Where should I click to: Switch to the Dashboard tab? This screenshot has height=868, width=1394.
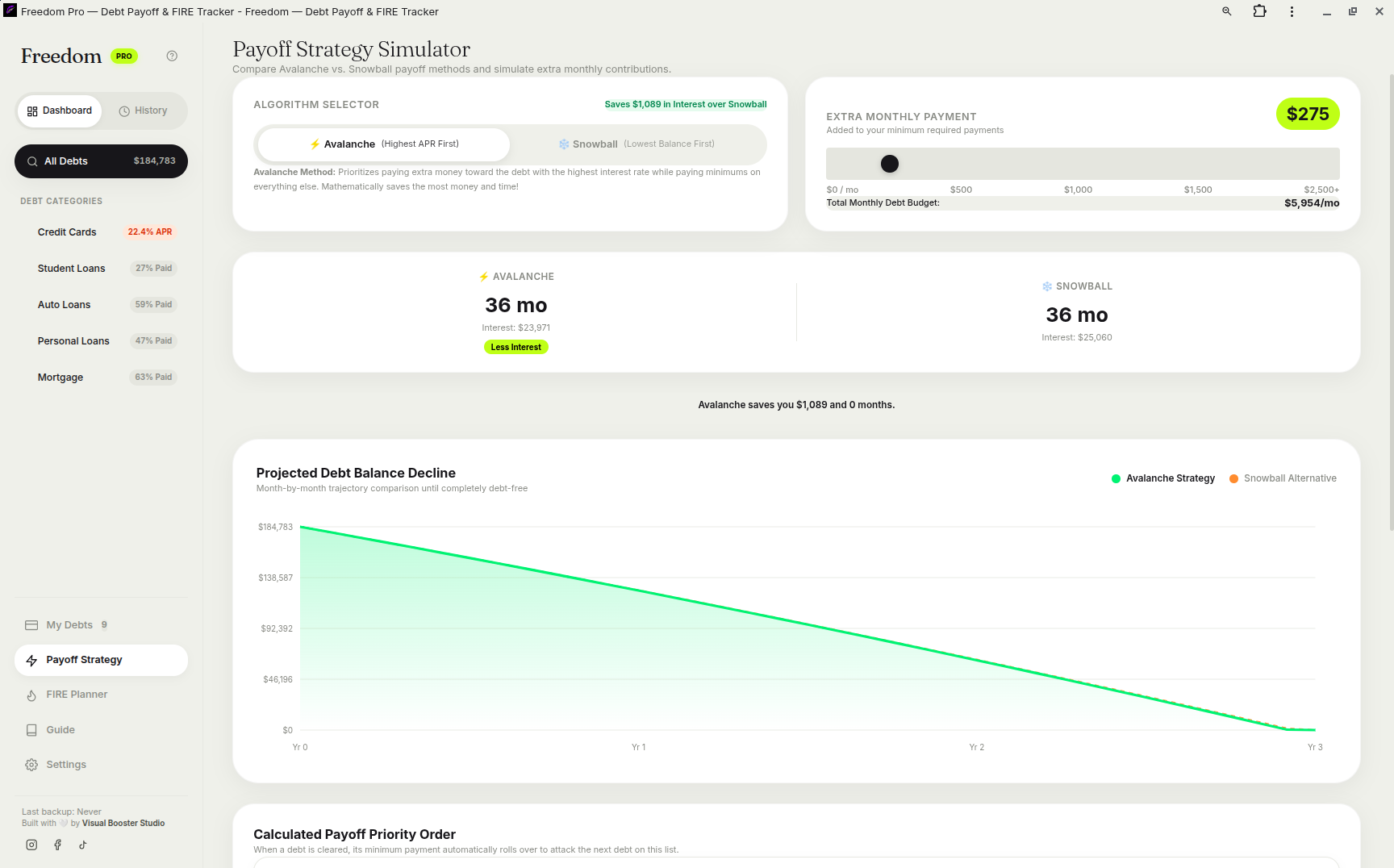tap(60, 111)
